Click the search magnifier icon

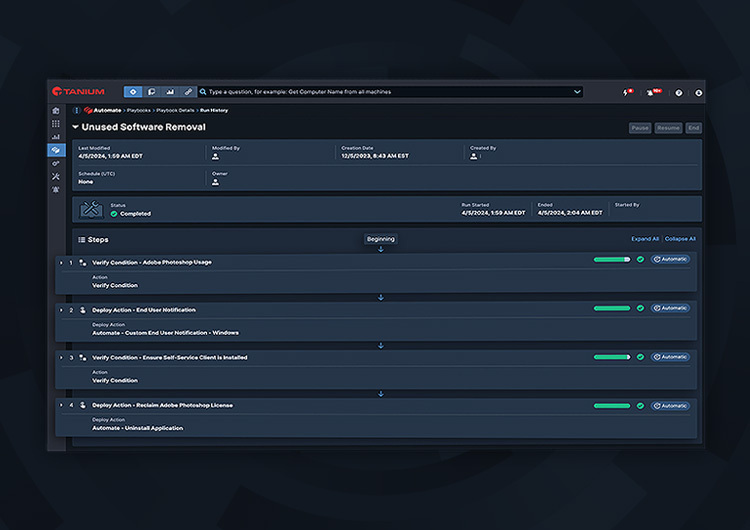pos(203,91)
